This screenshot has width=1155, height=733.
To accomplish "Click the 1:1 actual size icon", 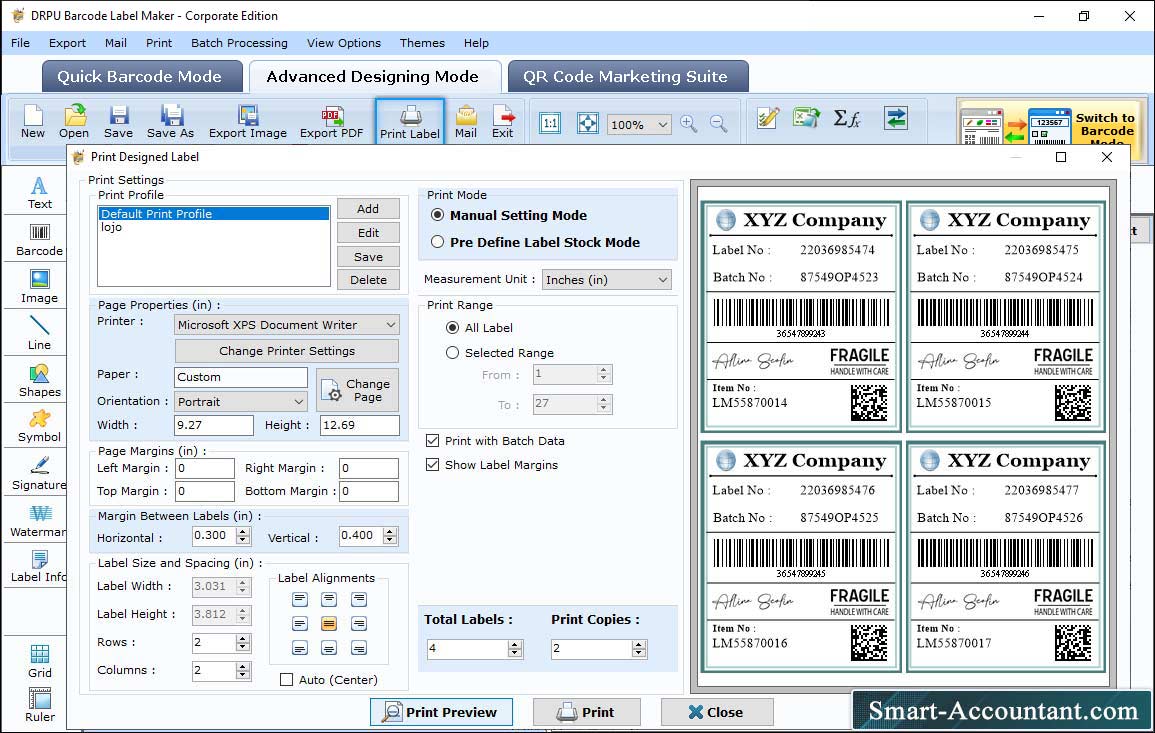I will click(x=550, y=123).
